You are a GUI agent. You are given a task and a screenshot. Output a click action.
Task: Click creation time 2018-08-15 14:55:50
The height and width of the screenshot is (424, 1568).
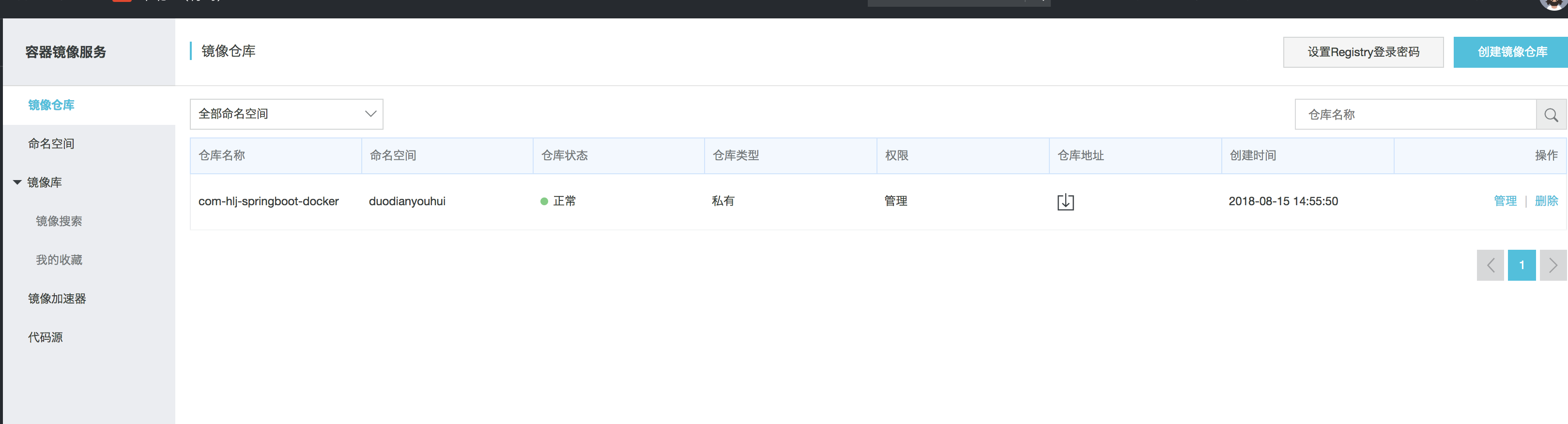click(1283, 201)
